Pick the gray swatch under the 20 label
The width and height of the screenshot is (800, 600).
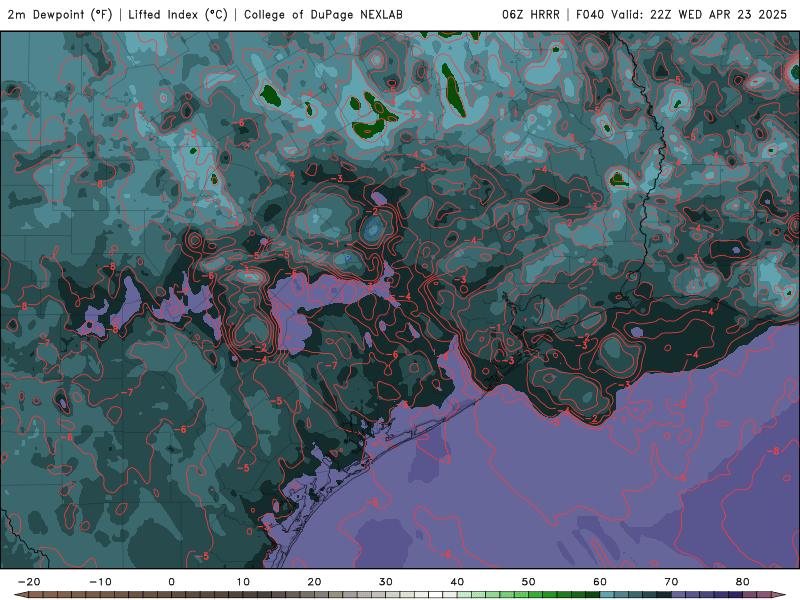[x=321, y=595]
